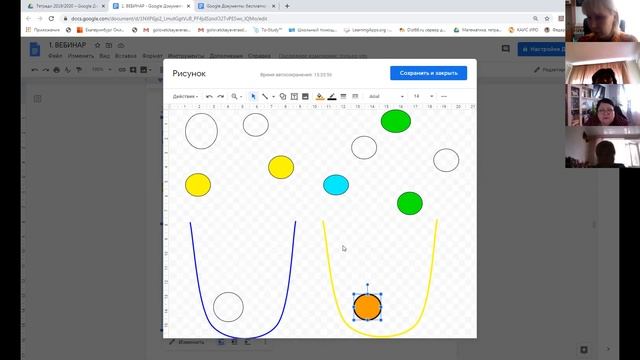Select the cyan circle
This screenshot has height=360, width=640.
tap(336, 185)
